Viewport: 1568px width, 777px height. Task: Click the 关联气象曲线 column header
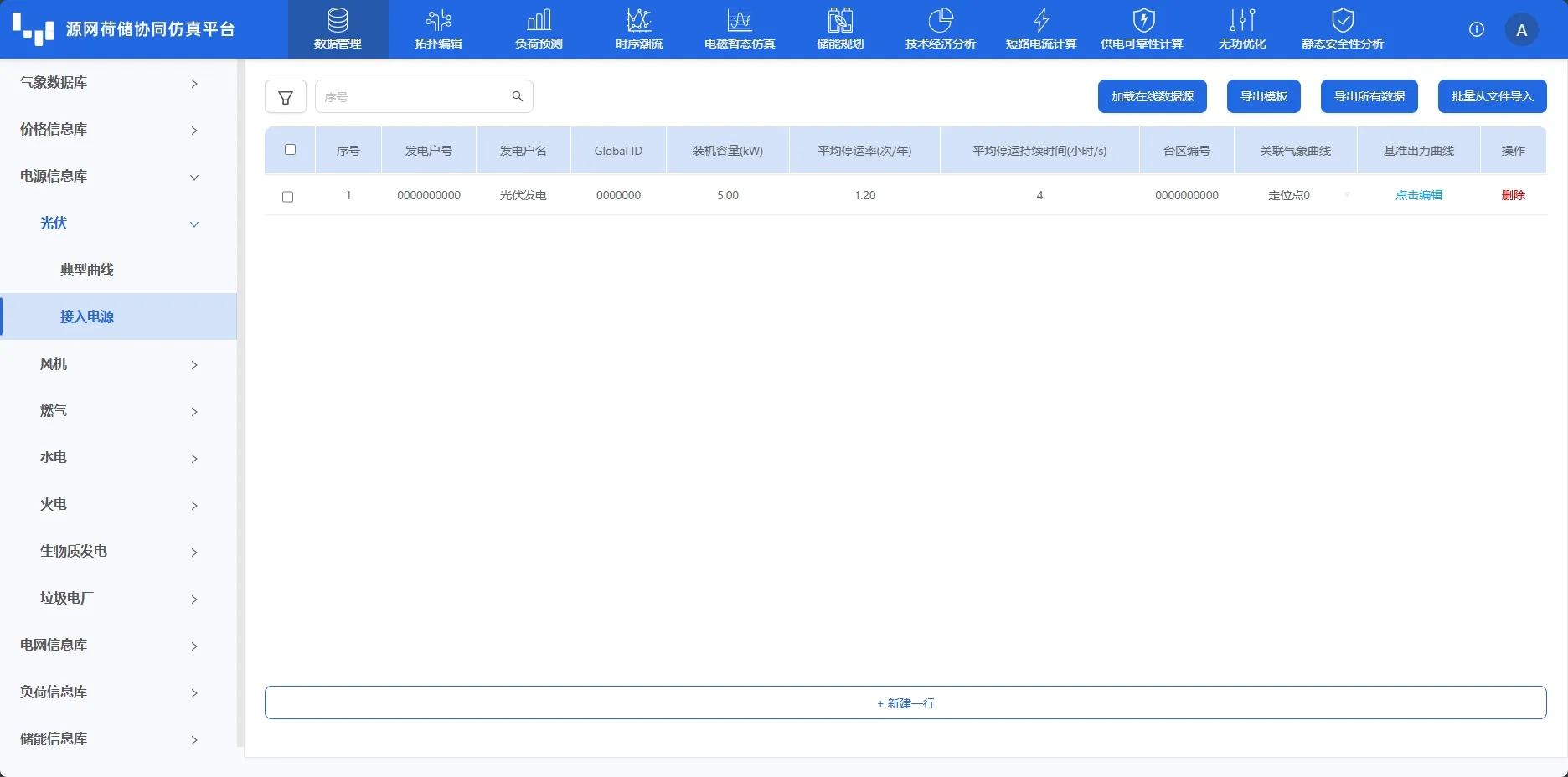click(x=1296, y=151)
